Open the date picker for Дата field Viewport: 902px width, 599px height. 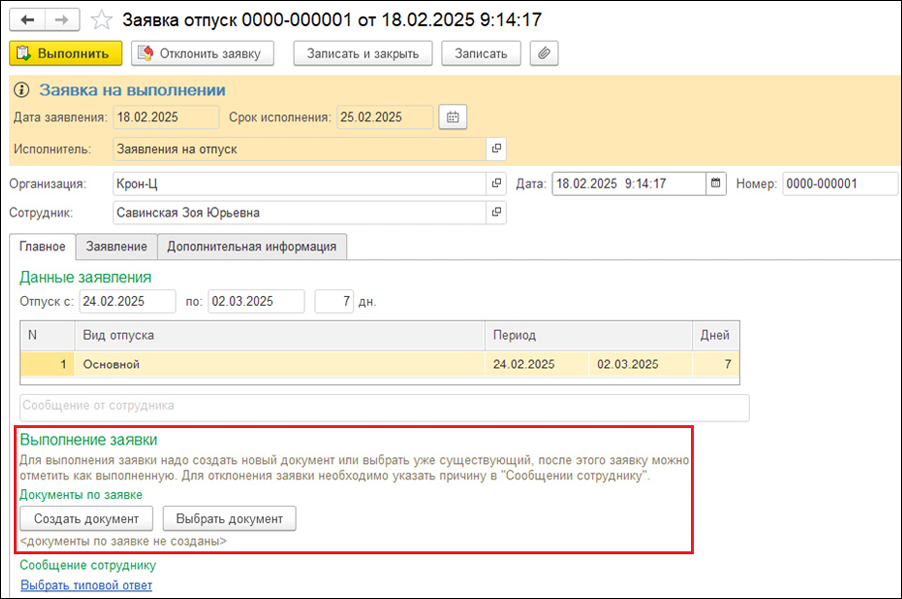tap(715, 184)
